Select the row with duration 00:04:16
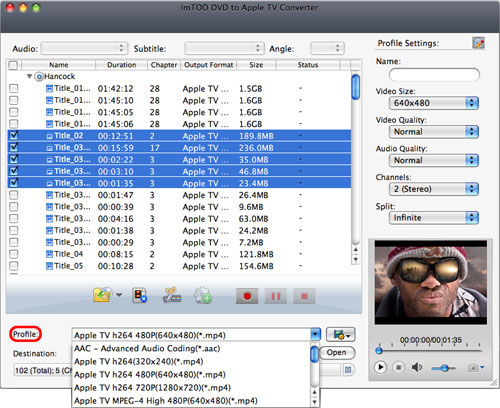Screen dimensions: 500x408 coord(179,219)
